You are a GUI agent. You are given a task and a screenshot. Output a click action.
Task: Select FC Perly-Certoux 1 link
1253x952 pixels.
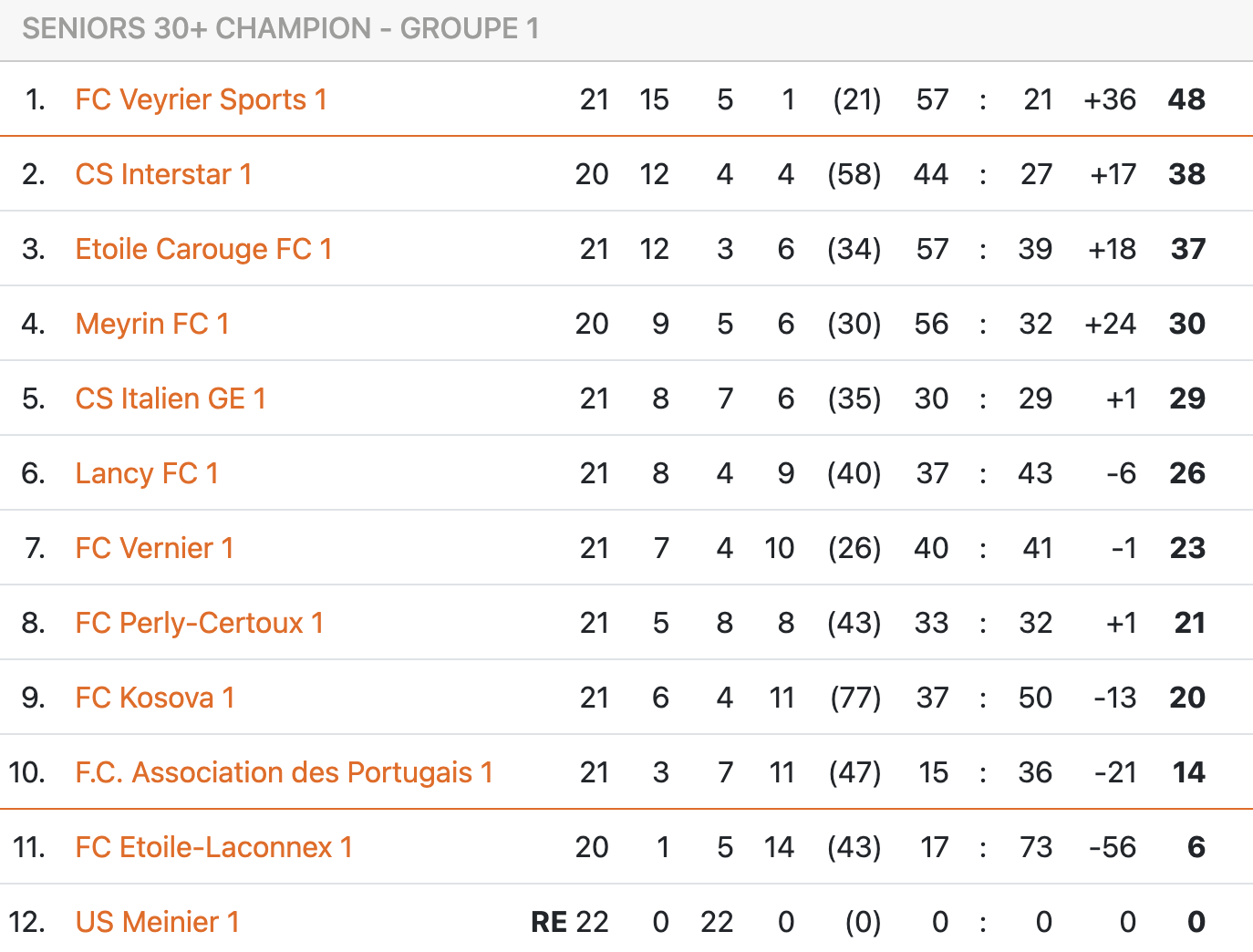tap(199, 623)
